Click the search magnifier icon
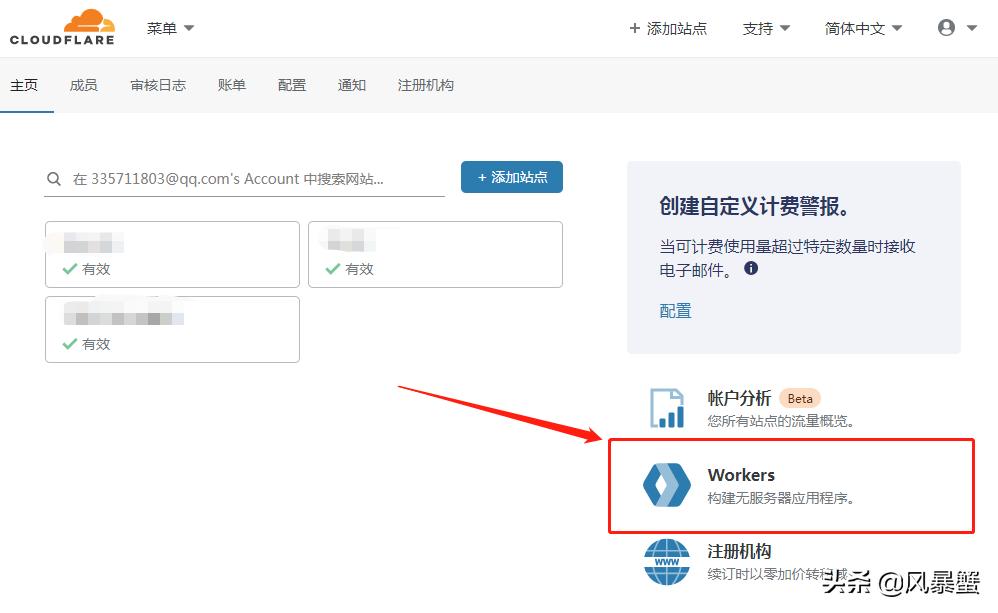This screenshot has height=613, width=998. [x=53, y=177]
